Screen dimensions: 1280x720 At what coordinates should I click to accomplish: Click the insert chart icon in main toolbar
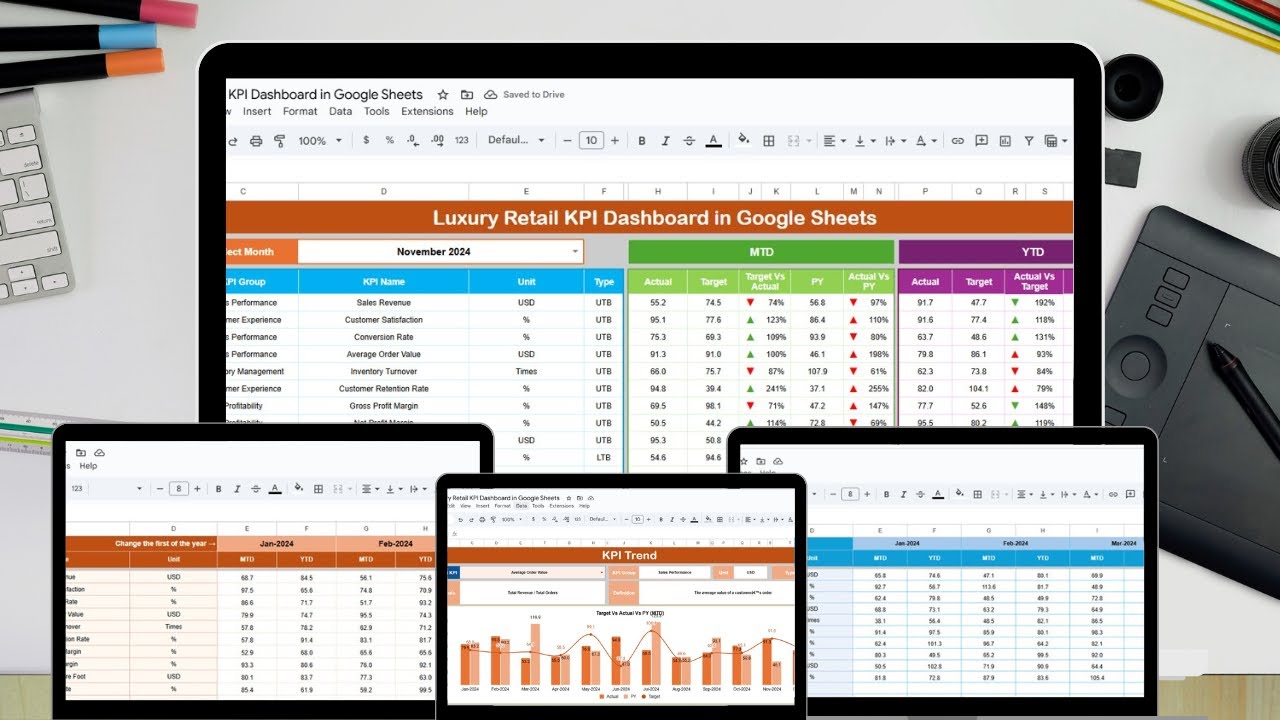1005,141
